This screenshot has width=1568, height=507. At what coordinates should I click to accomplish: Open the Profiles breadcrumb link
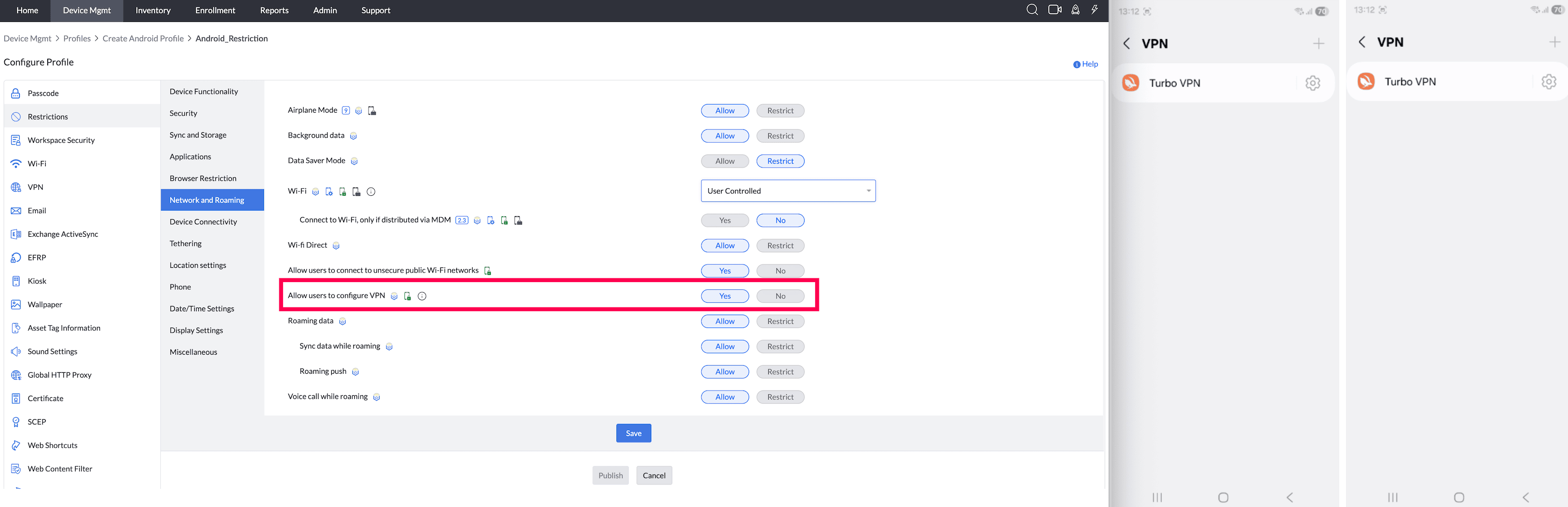(x=77, y=38)
